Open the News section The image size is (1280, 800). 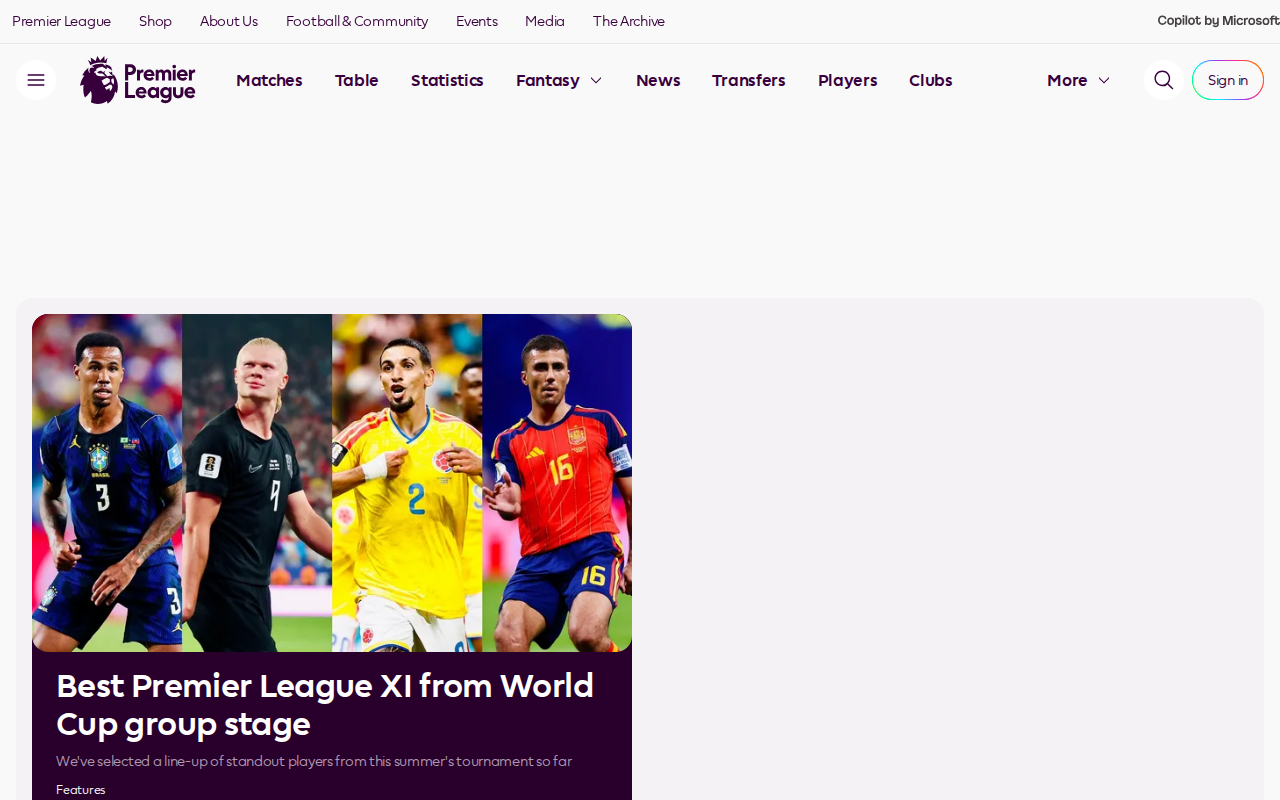(x=658, y=80)
